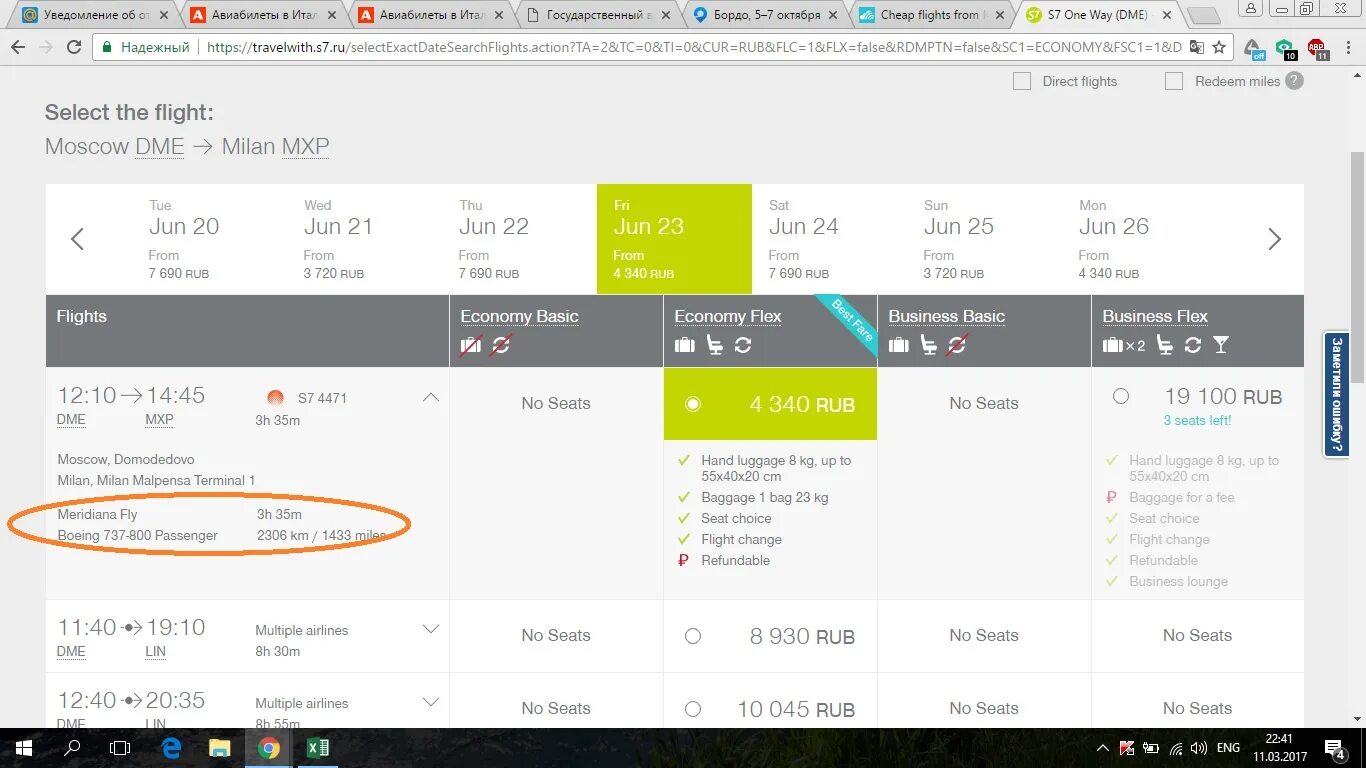Click the DME airport code in heading
Viewport: 1366px width, 768px height.
click(160, 146)
